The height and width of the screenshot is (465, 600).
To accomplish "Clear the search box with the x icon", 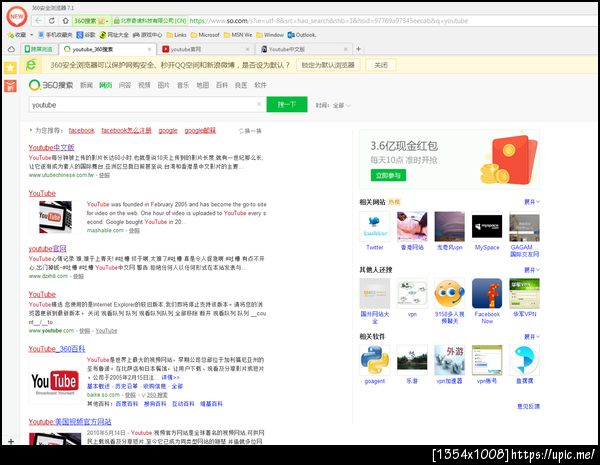I will pyautogui.click(x=259, y=104).
